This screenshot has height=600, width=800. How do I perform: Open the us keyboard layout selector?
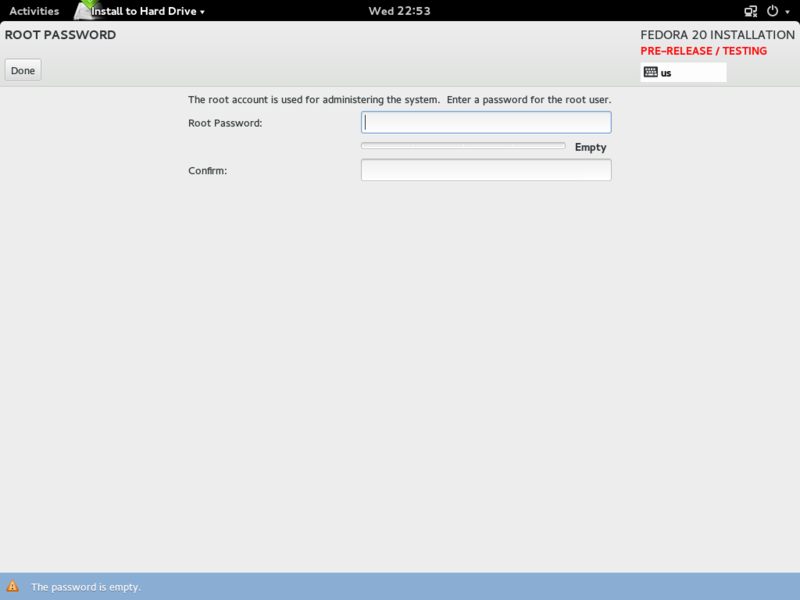point(683,71)
